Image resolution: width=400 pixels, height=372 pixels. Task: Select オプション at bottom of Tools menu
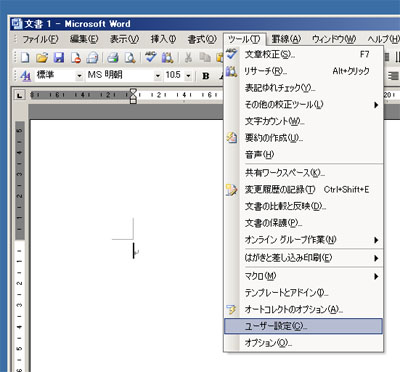(304, 343)
